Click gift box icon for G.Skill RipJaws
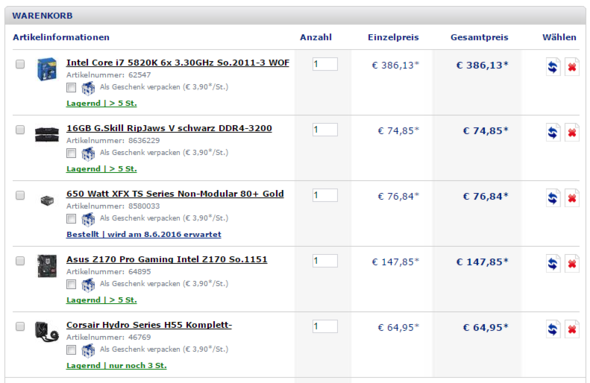This screenshot has height=383, width=590. (88, 154)
